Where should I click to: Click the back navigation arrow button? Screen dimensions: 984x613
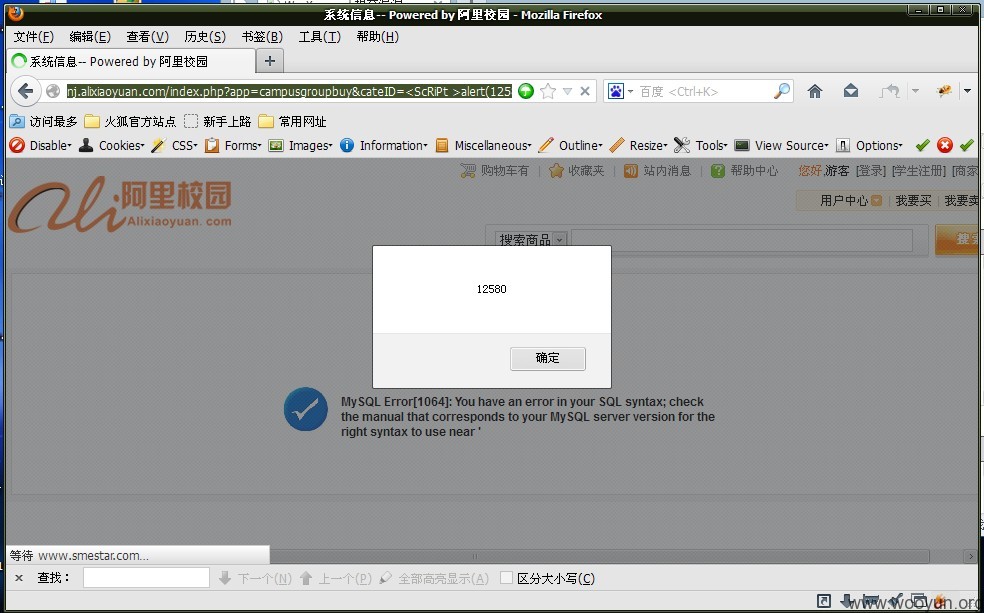point(25,92)
